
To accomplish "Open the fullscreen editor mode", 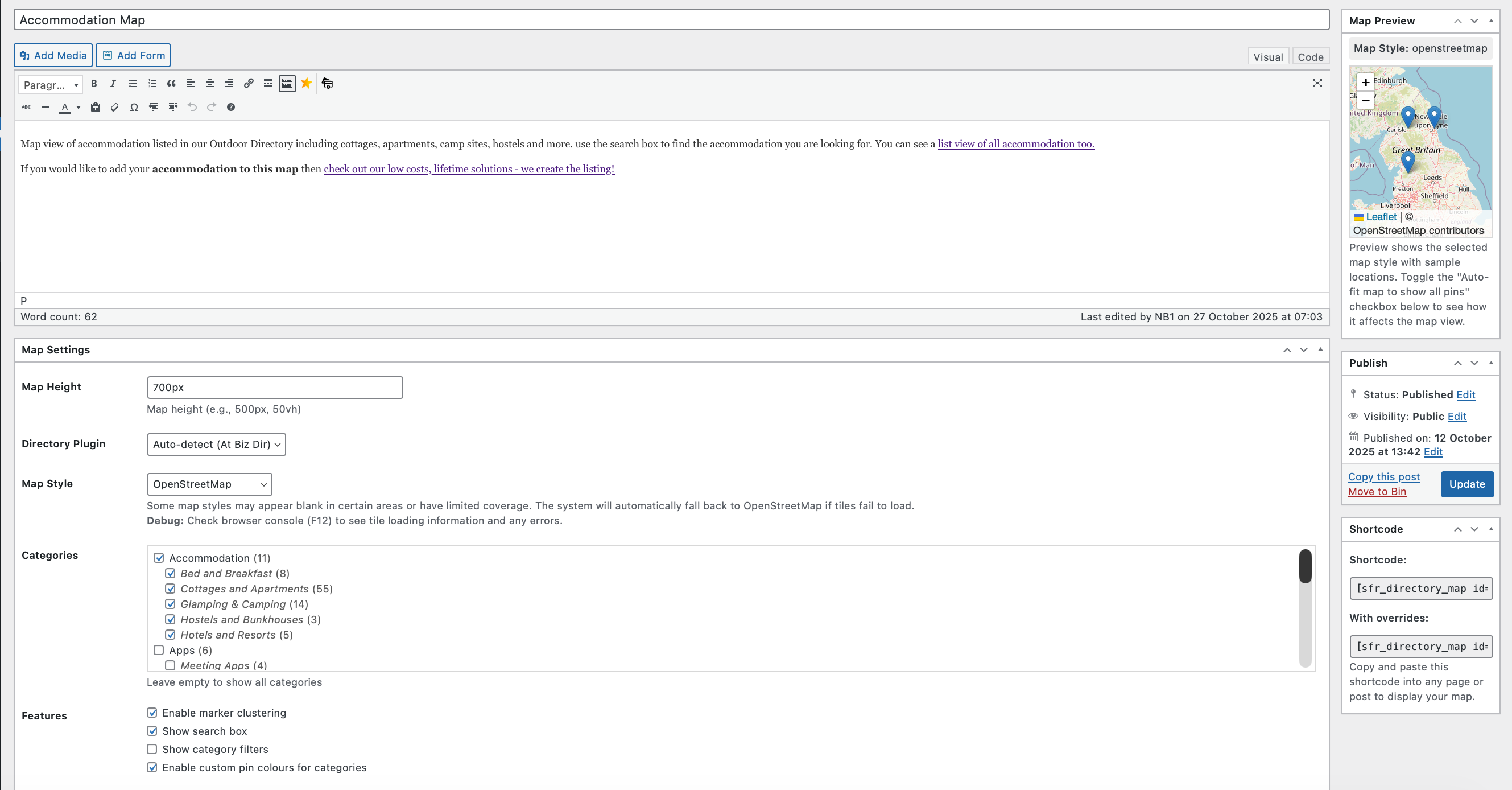I will 1317,84.
